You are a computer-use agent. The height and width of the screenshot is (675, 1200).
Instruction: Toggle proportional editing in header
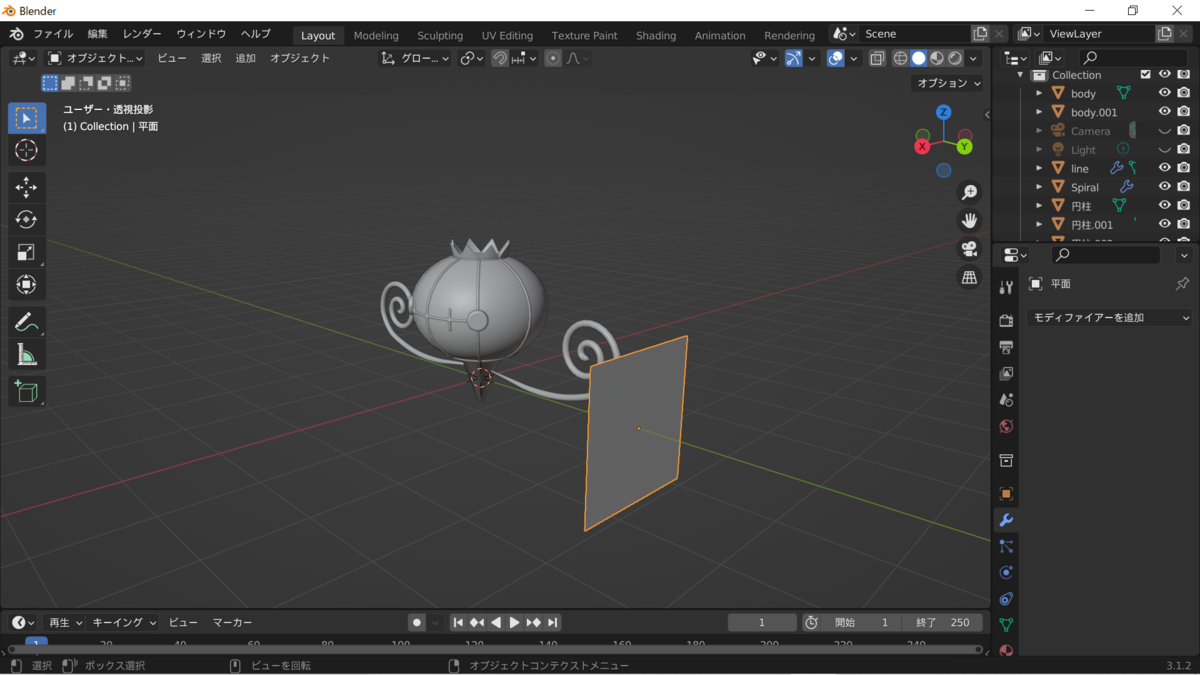tap(553, 58)
